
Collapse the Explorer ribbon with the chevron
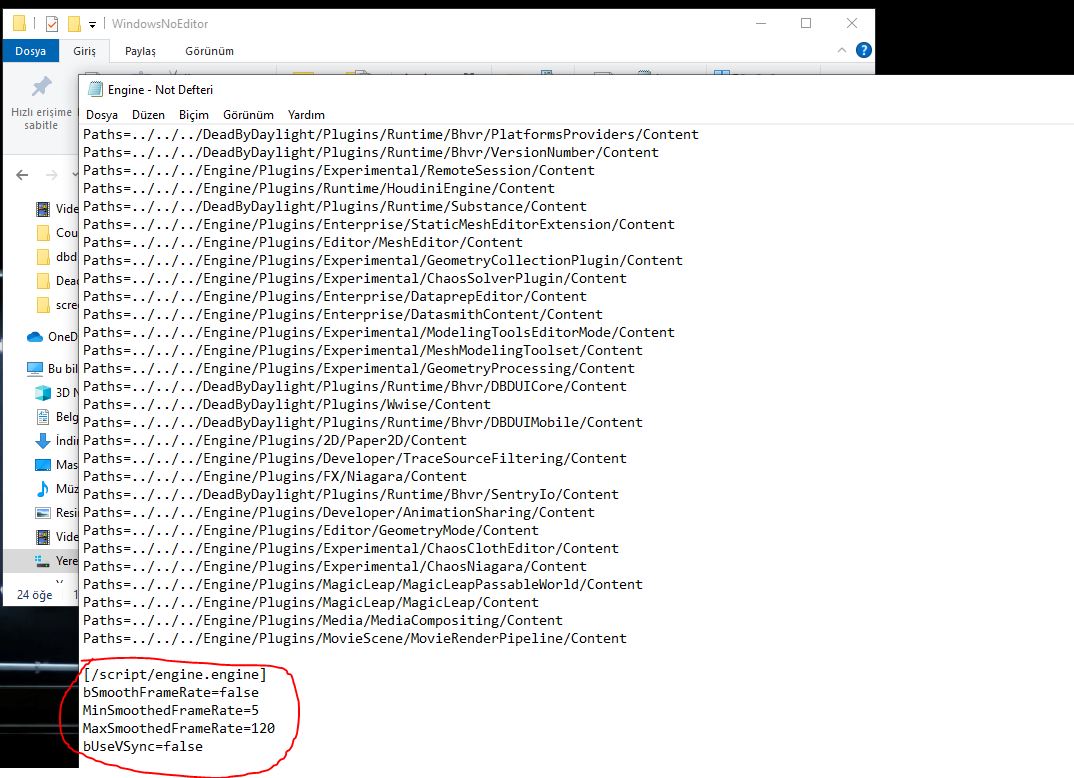click(x=842, y=50)
